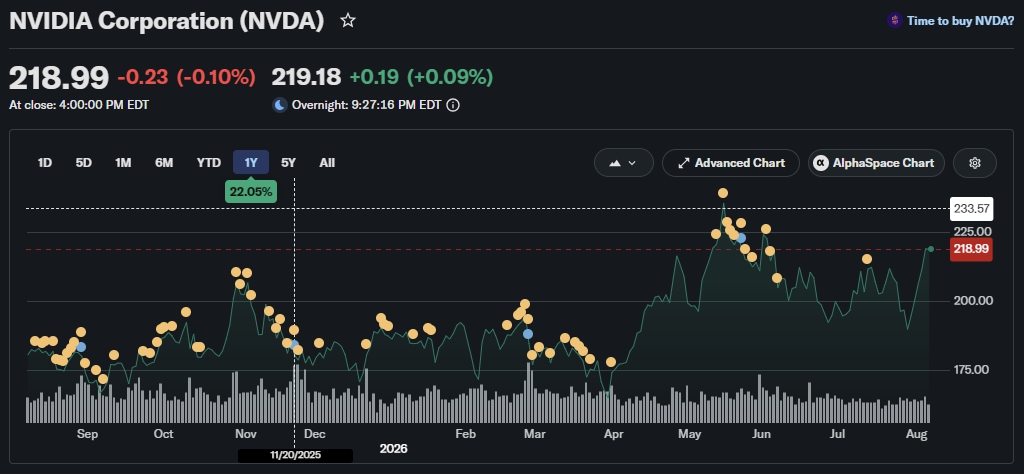Click the Nov month label
Screen dimensions: 1024x474
click(x=246, y=434)
